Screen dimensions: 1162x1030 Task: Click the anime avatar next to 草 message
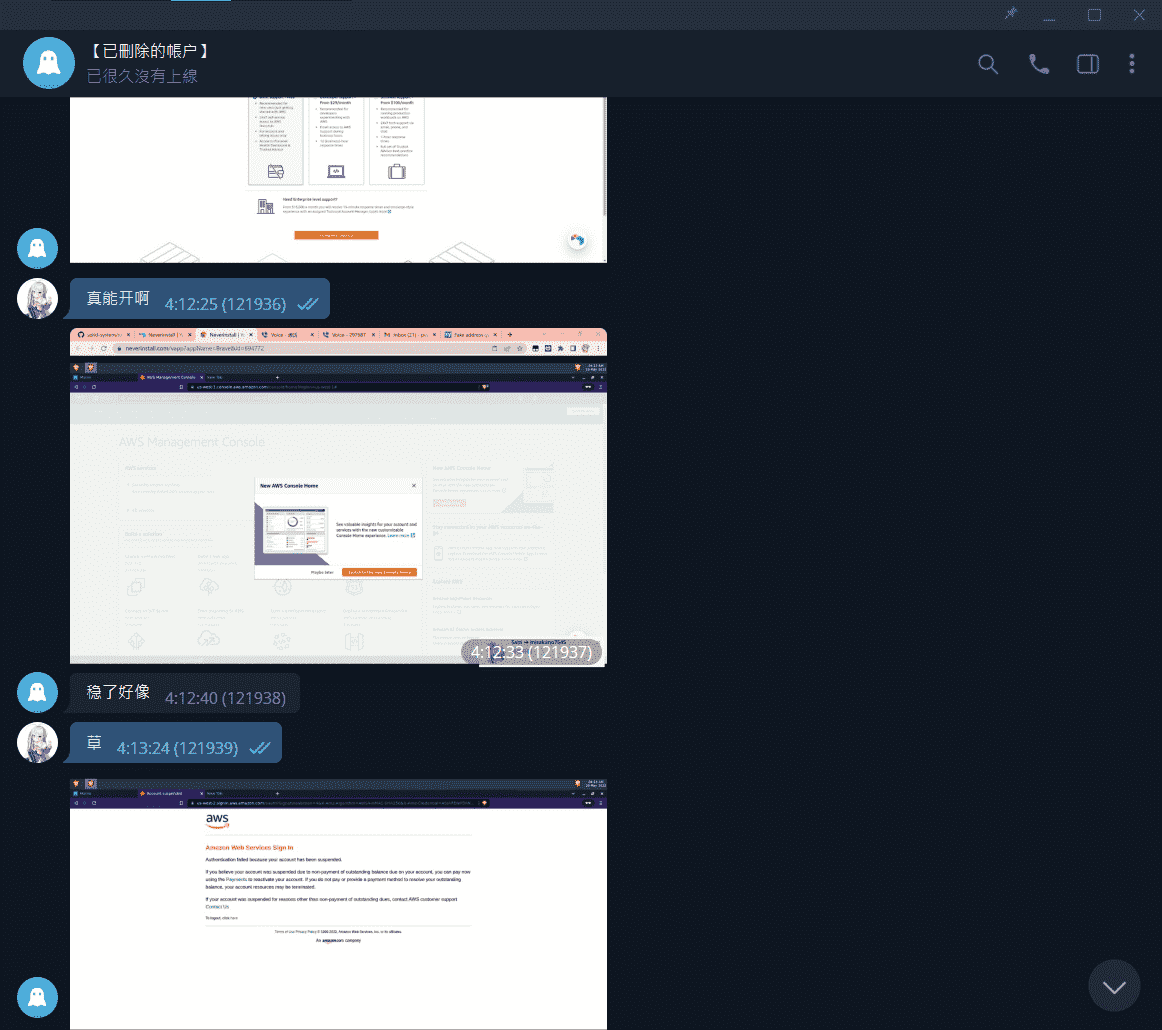[x=37, y=742]
